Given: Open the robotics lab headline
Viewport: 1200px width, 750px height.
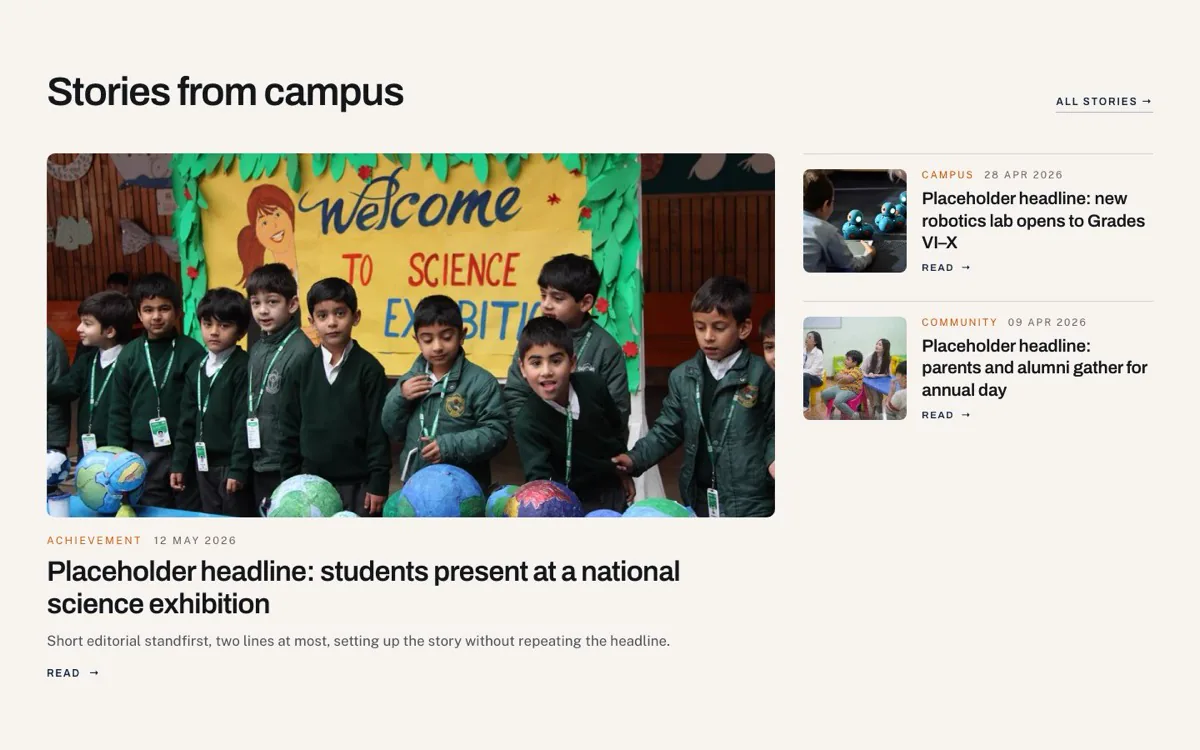Looking at the screenshot, I should click(1033, 220).
